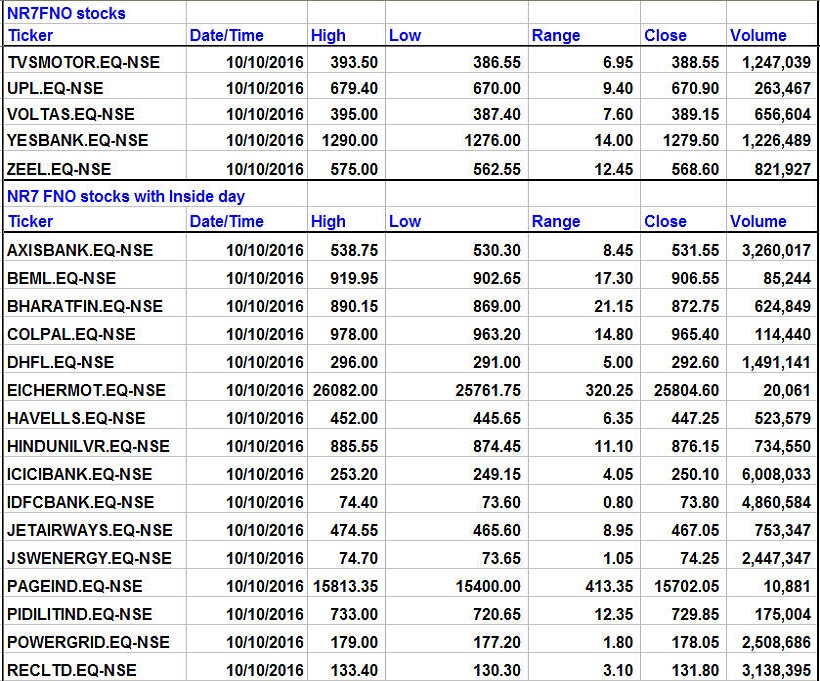Select PAGEIND range value 413.35
The image size is (820, 681).
606,586
